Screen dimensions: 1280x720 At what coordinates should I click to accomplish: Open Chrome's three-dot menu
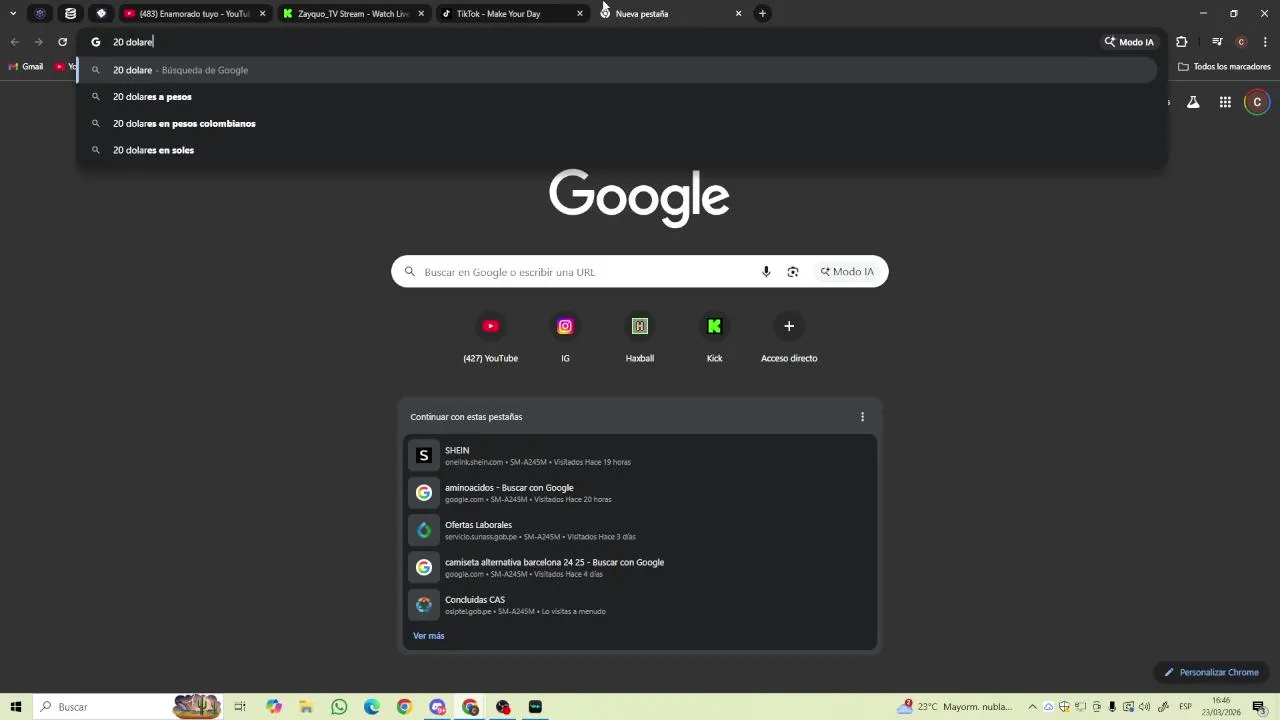click(1265, 42)
